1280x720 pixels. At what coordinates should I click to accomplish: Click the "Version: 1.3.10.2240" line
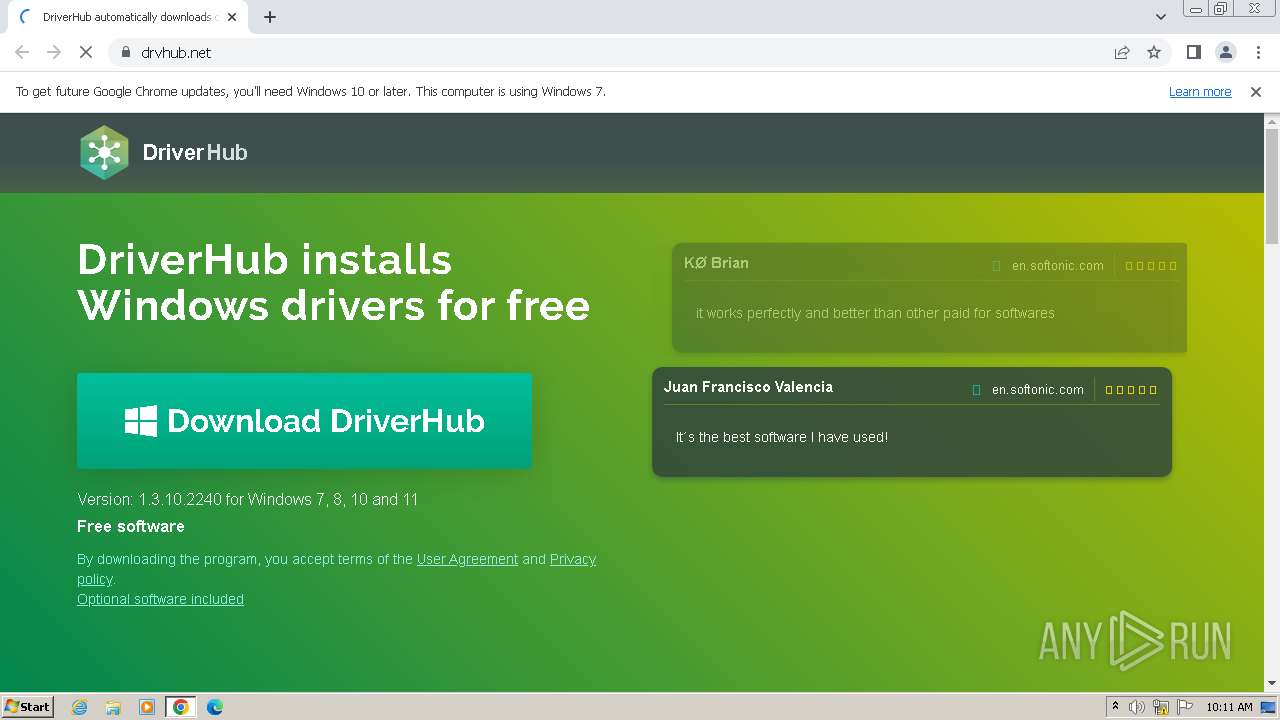(x=248, y=499)
